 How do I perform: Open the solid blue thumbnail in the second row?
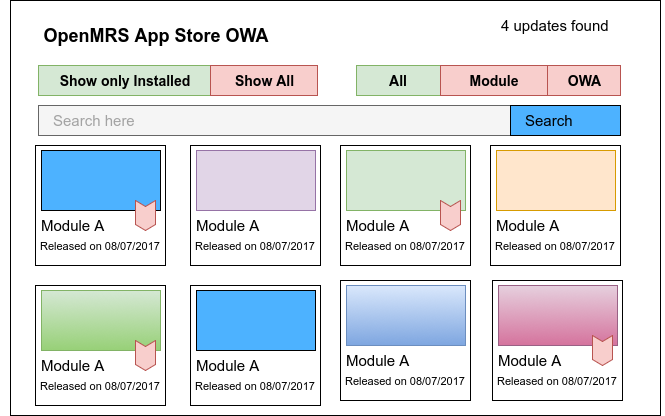pyautogui.click(x=256, y=320)
